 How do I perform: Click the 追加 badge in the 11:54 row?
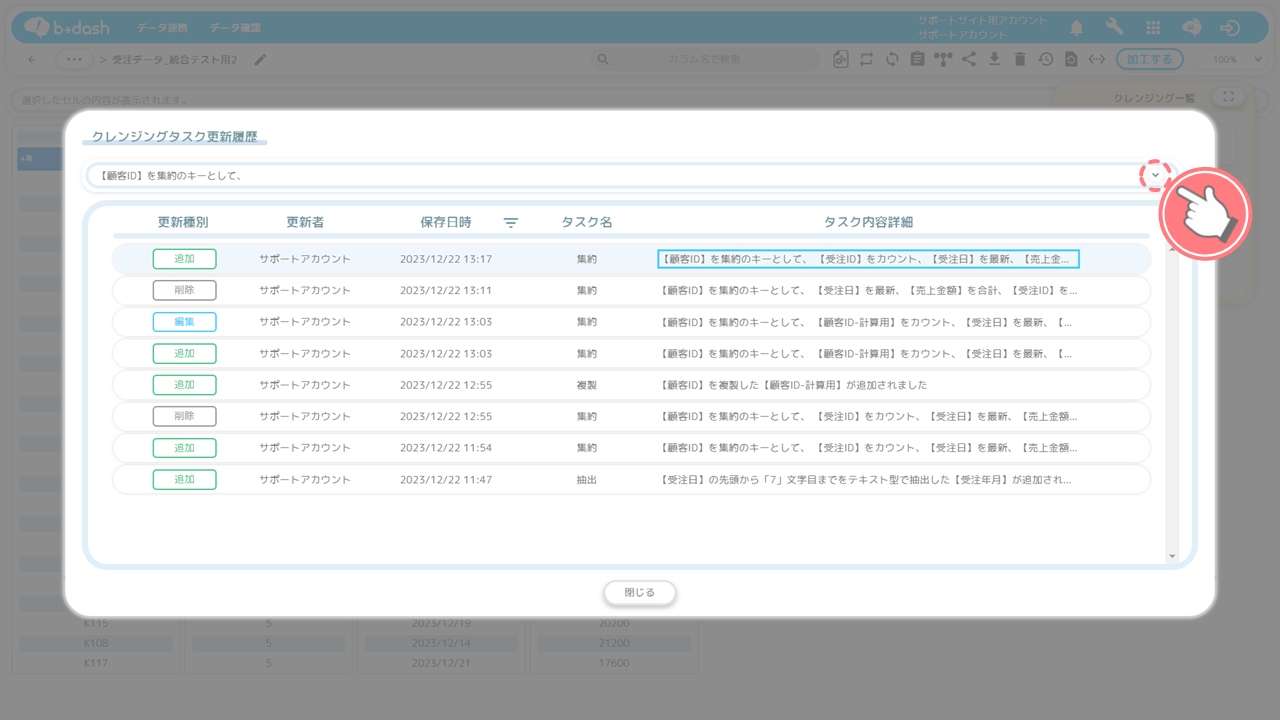(185, 448)
